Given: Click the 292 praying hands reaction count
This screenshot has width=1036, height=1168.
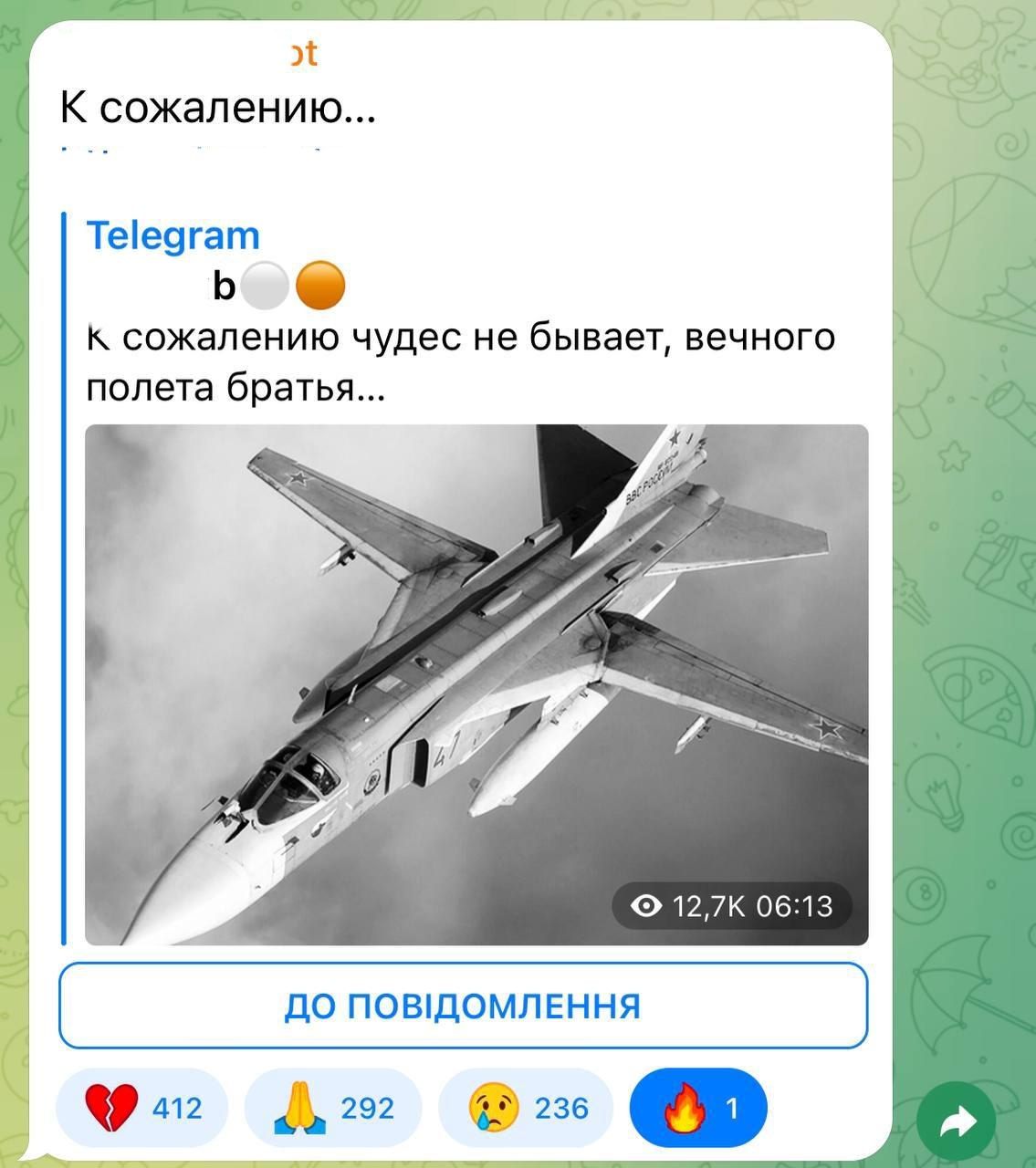Looking at the screenshot, I should 368,1108.
